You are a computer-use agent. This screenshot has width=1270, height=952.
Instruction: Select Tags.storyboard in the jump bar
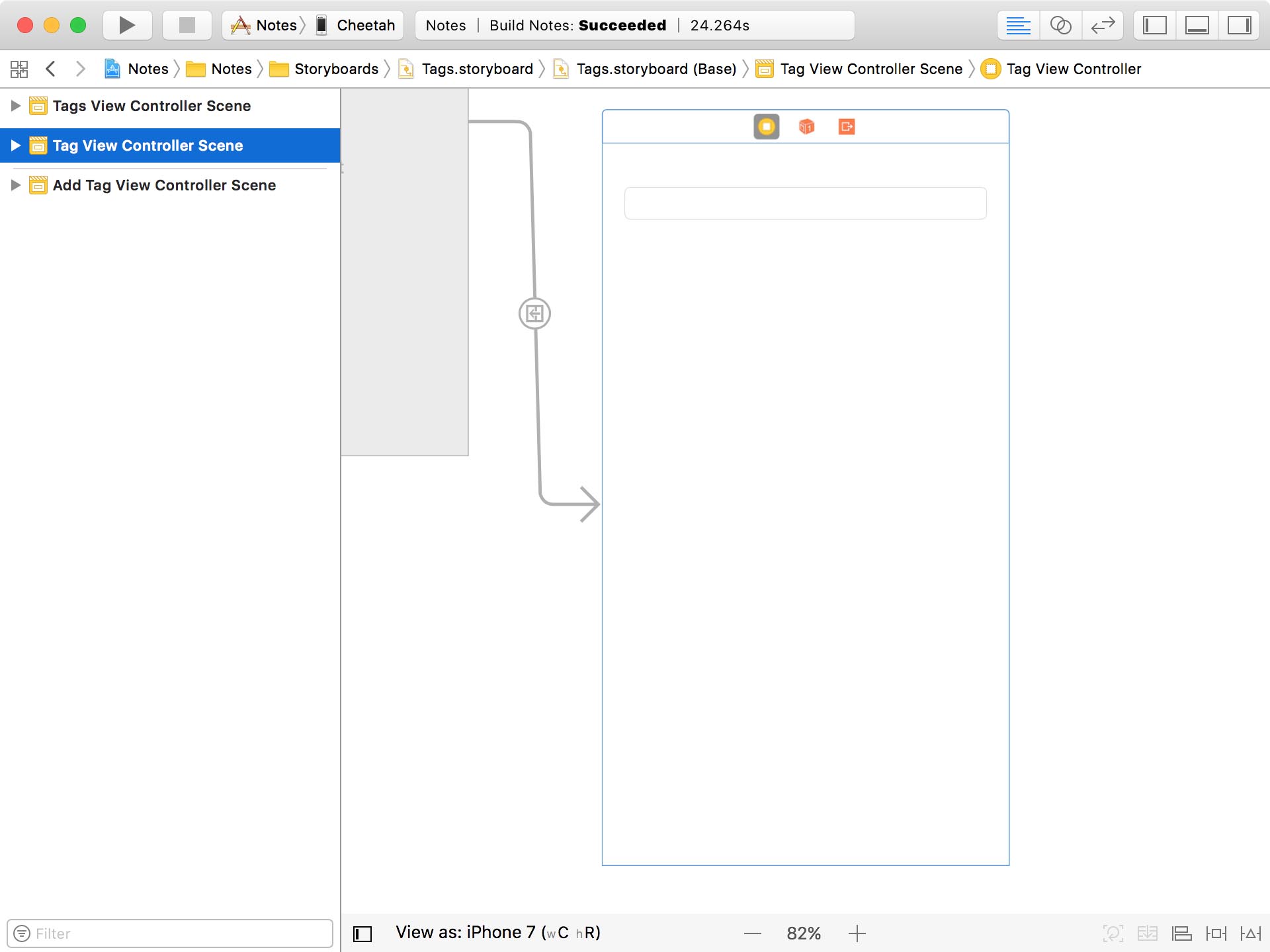(475, 68)
